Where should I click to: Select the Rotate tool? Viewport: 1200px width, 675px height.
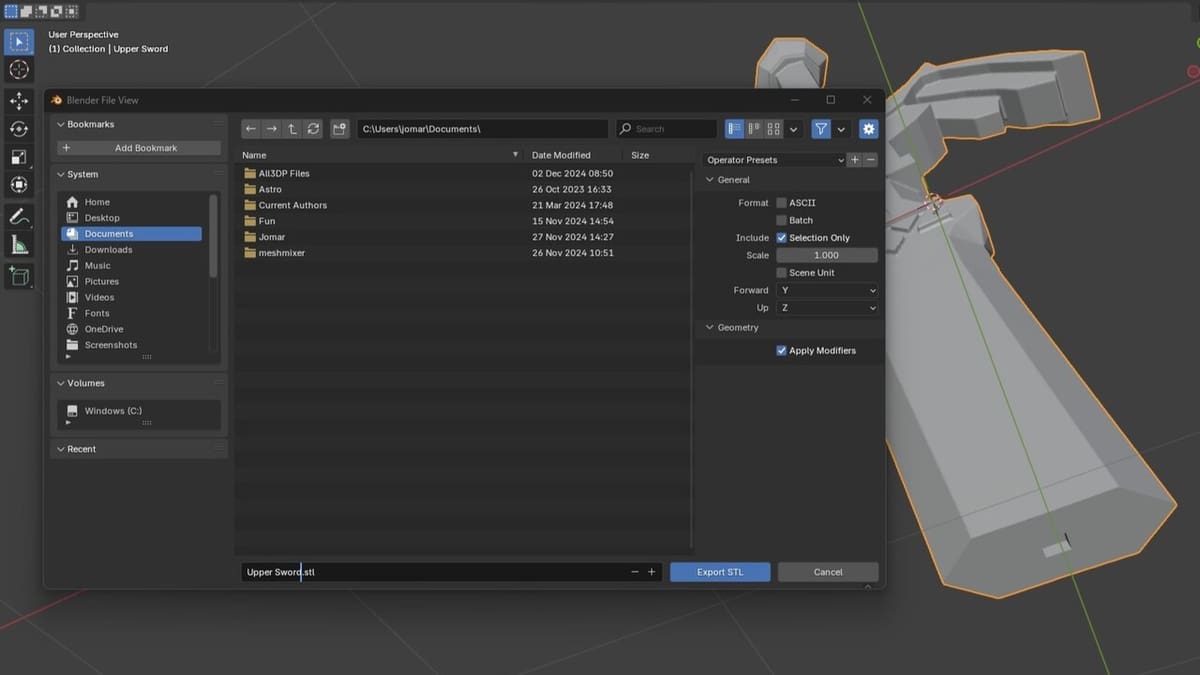19,129
